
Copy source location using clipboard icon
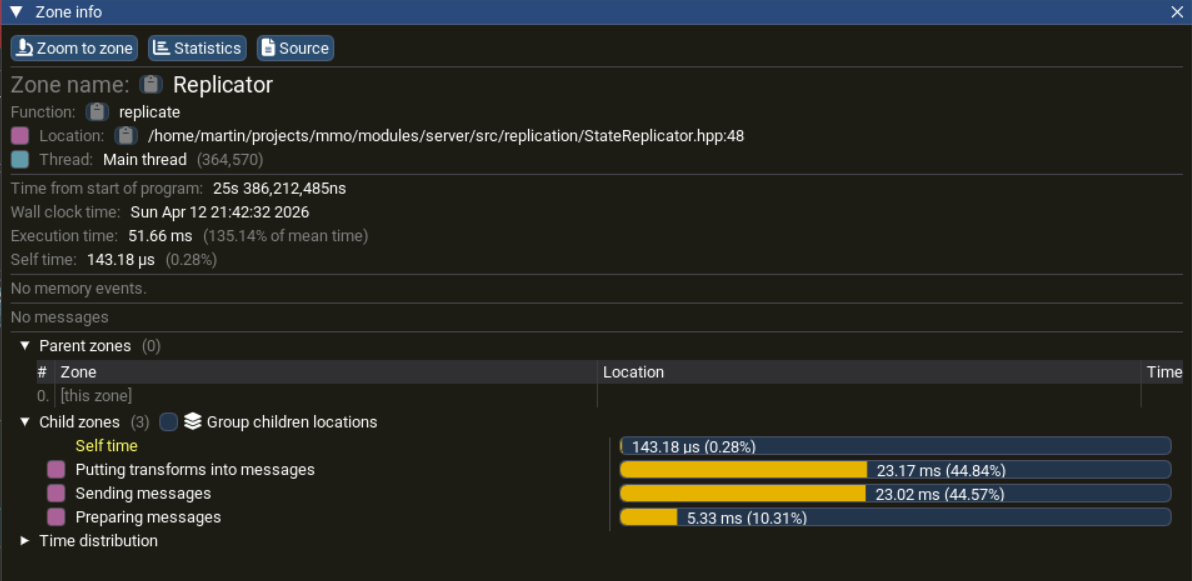pyautogui.click(x=125, y=136)
